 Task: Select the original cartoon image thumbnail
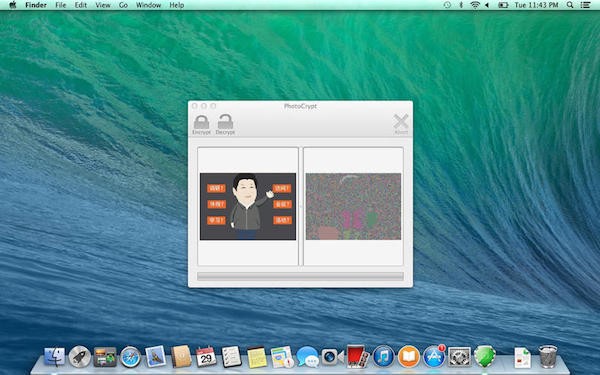coord(248,207)
